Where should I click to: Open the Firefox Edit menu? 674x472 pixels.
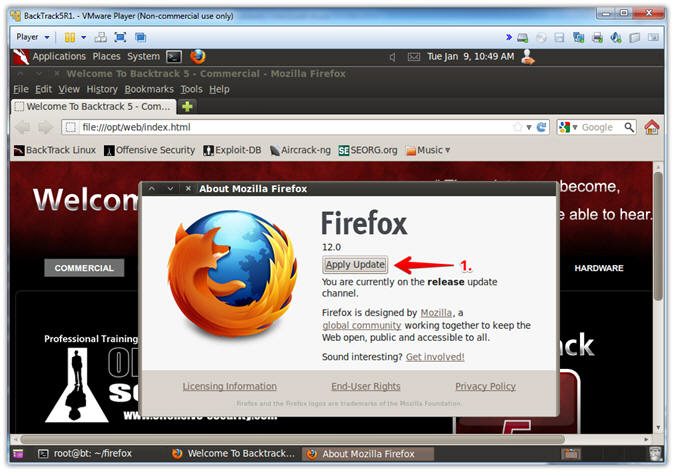[43, 89]
